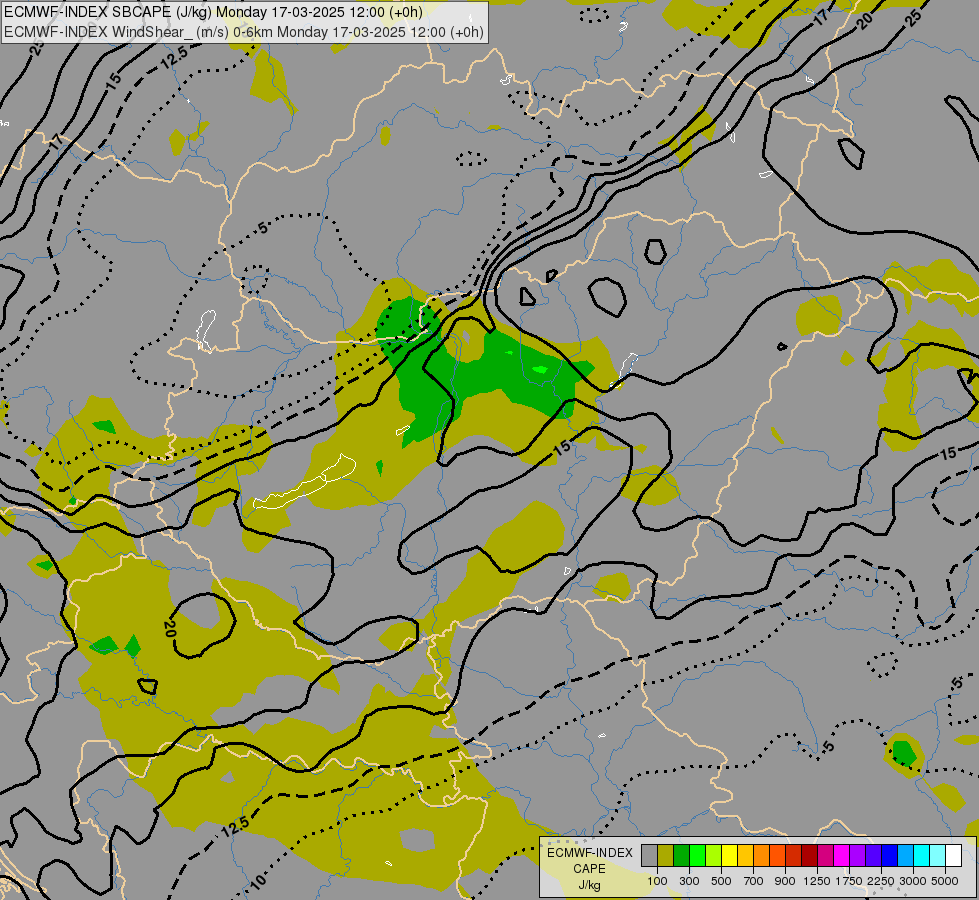Click the legend value 500
The height and width of the screenshot is (900, 979).
click(x=721, y=881)
